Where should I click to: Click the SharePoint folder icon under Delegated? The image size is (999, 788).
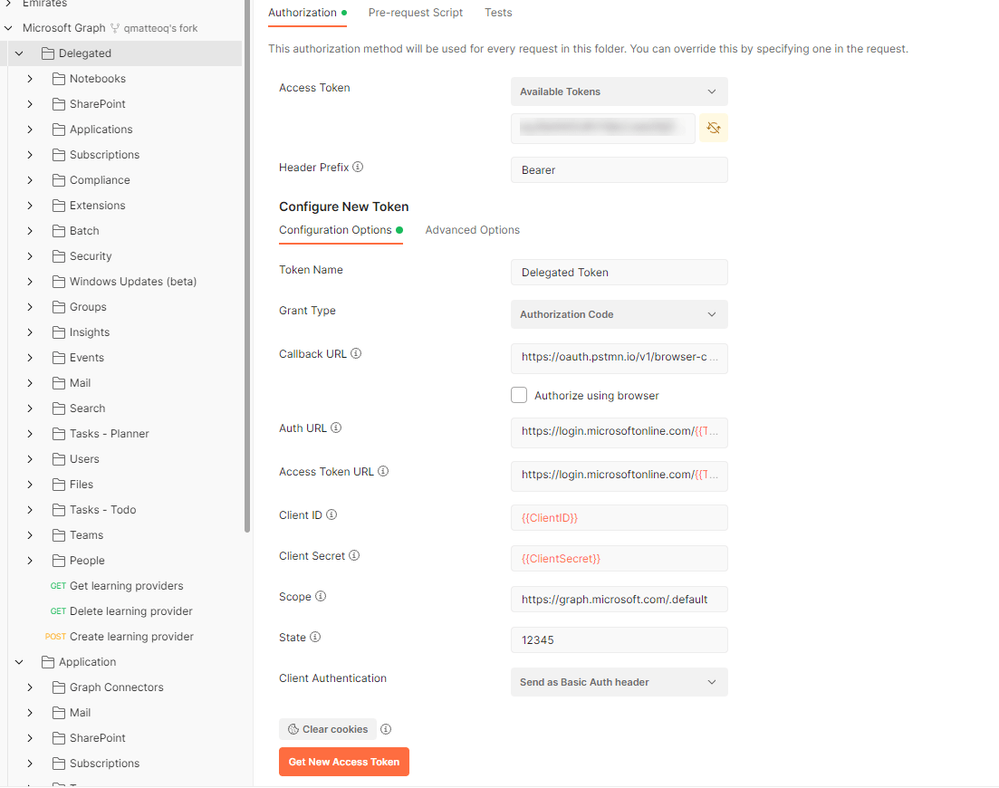point(59,104)
